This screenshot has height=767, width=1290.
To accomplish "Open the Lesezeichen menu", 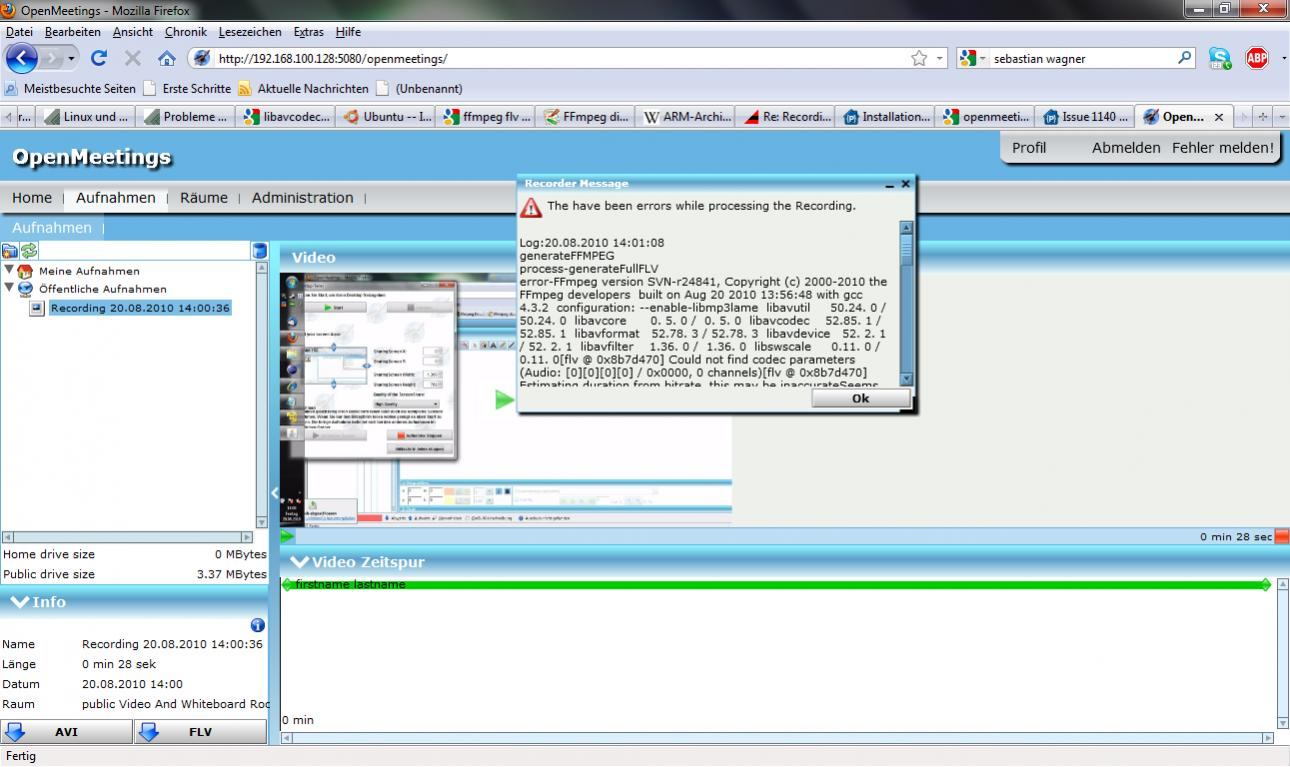I will click(250, 32).
